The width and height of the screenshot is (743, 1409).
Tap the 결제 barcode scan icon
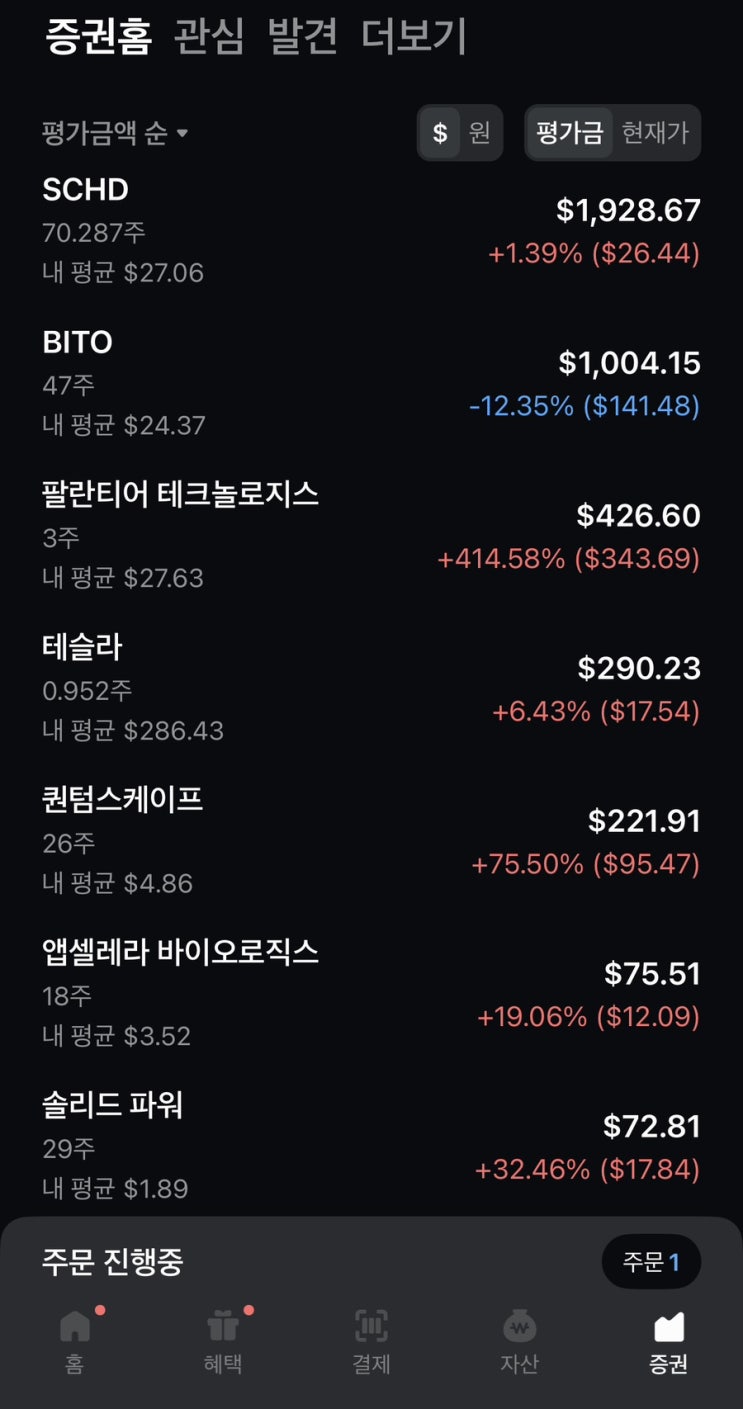point(371,1328)
